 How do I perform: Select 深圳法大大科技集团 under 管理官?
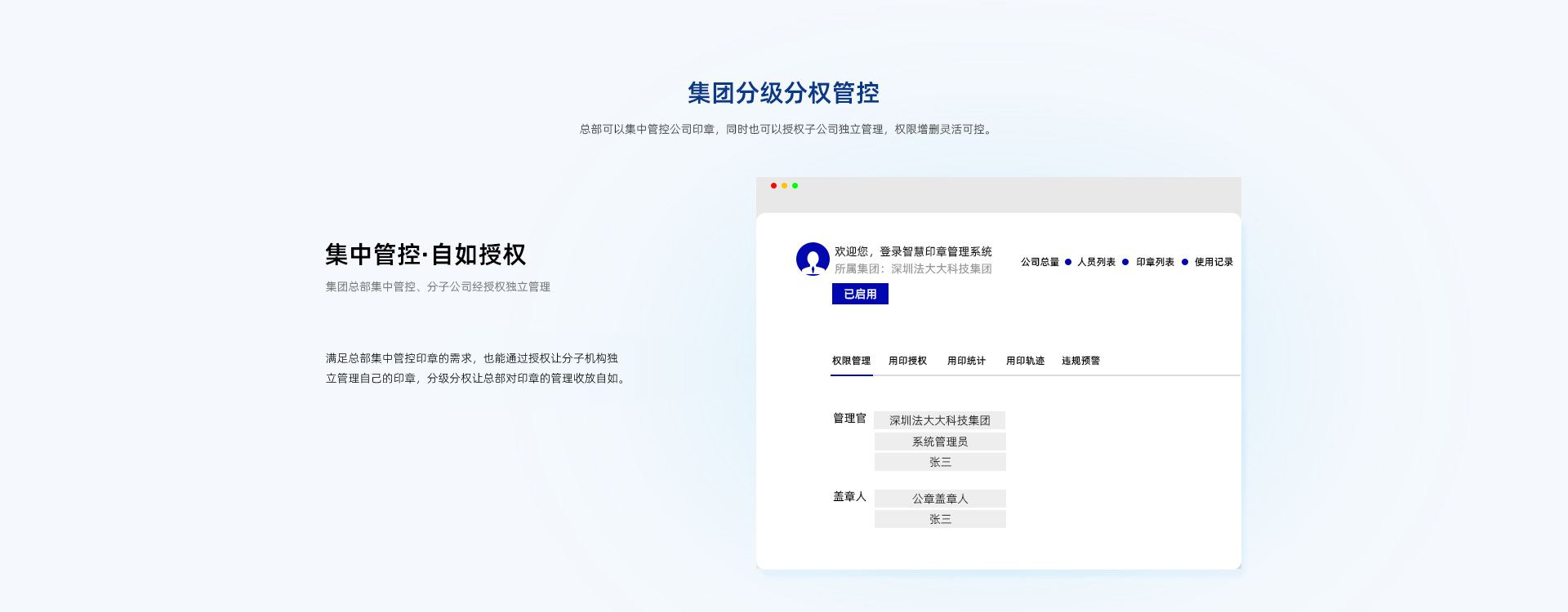[940, 420]
